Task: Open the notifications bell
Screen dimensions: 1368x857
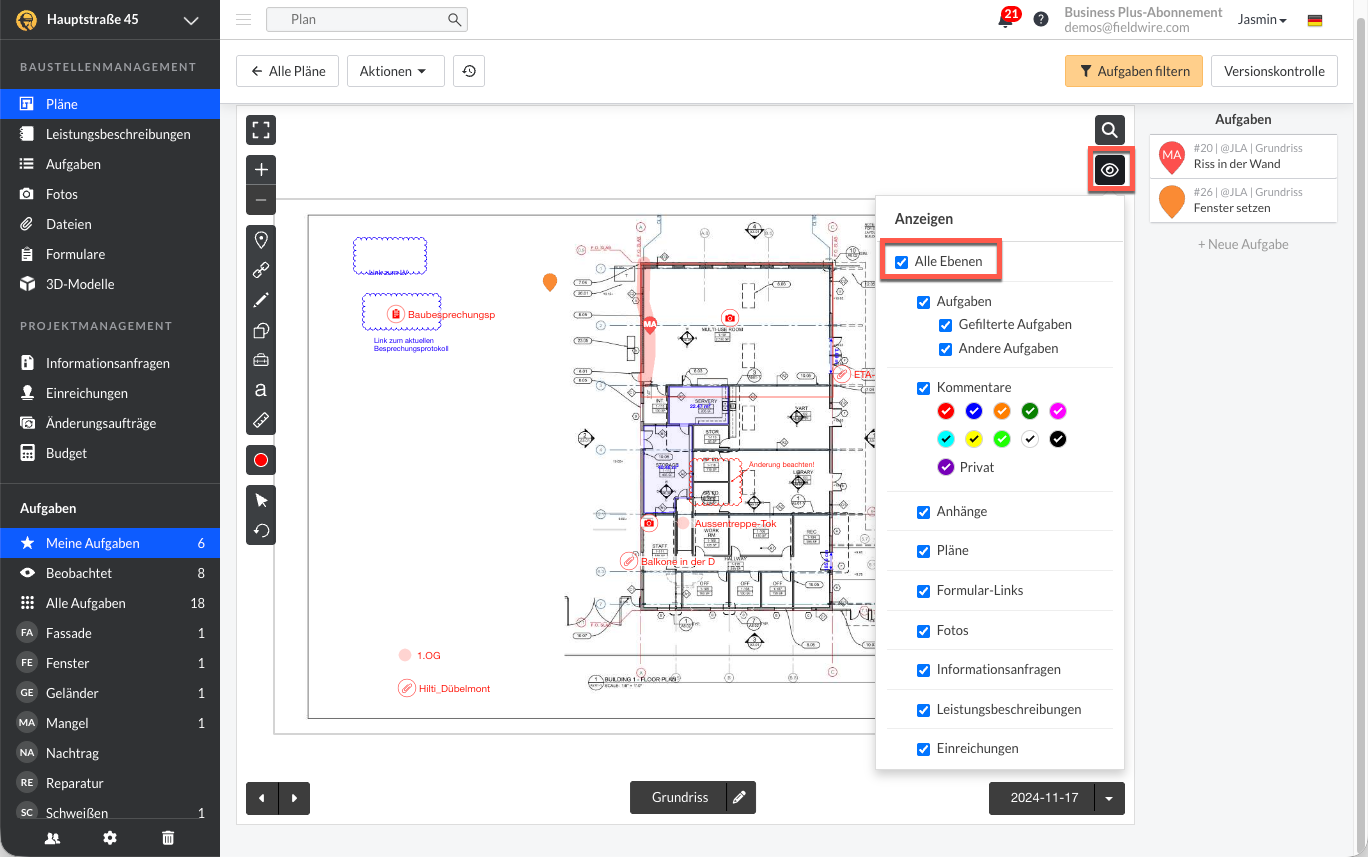Action: click(1006, 20)
